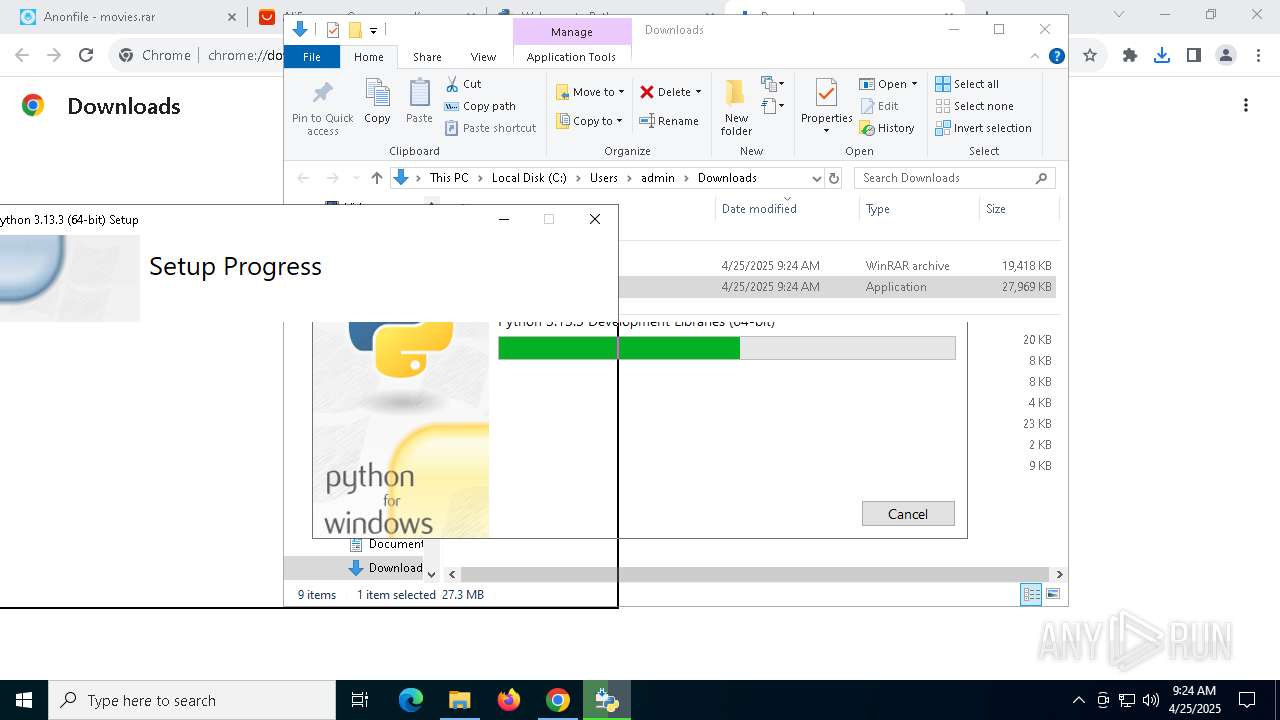Click Windows taskbar search box
The width and height of the screenshot is (1280, 720).
click(192, 700)
